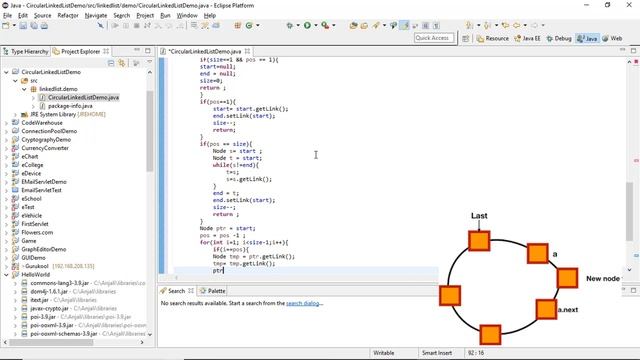Open the dropdown arrow beside Run button
Viewport: 640px width, 360px height.
click(316, 25)
